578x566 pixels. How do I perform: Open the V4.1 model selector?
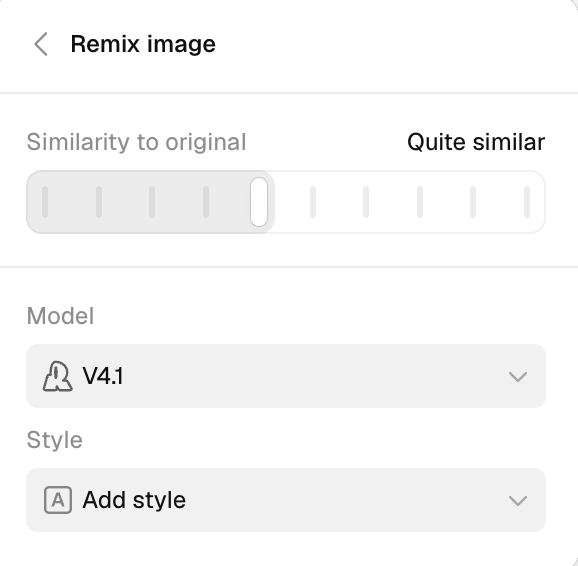[286, 376]
